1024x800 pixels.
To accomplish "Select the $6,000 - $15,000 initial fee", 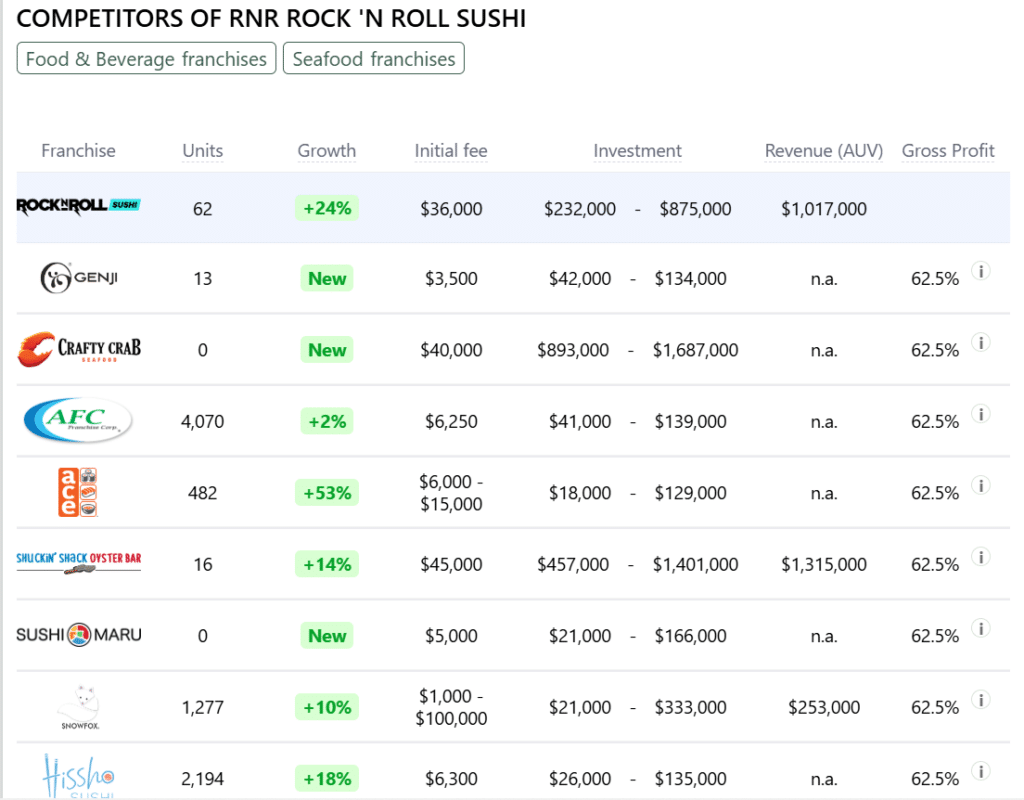I will (x=451, y=493).
